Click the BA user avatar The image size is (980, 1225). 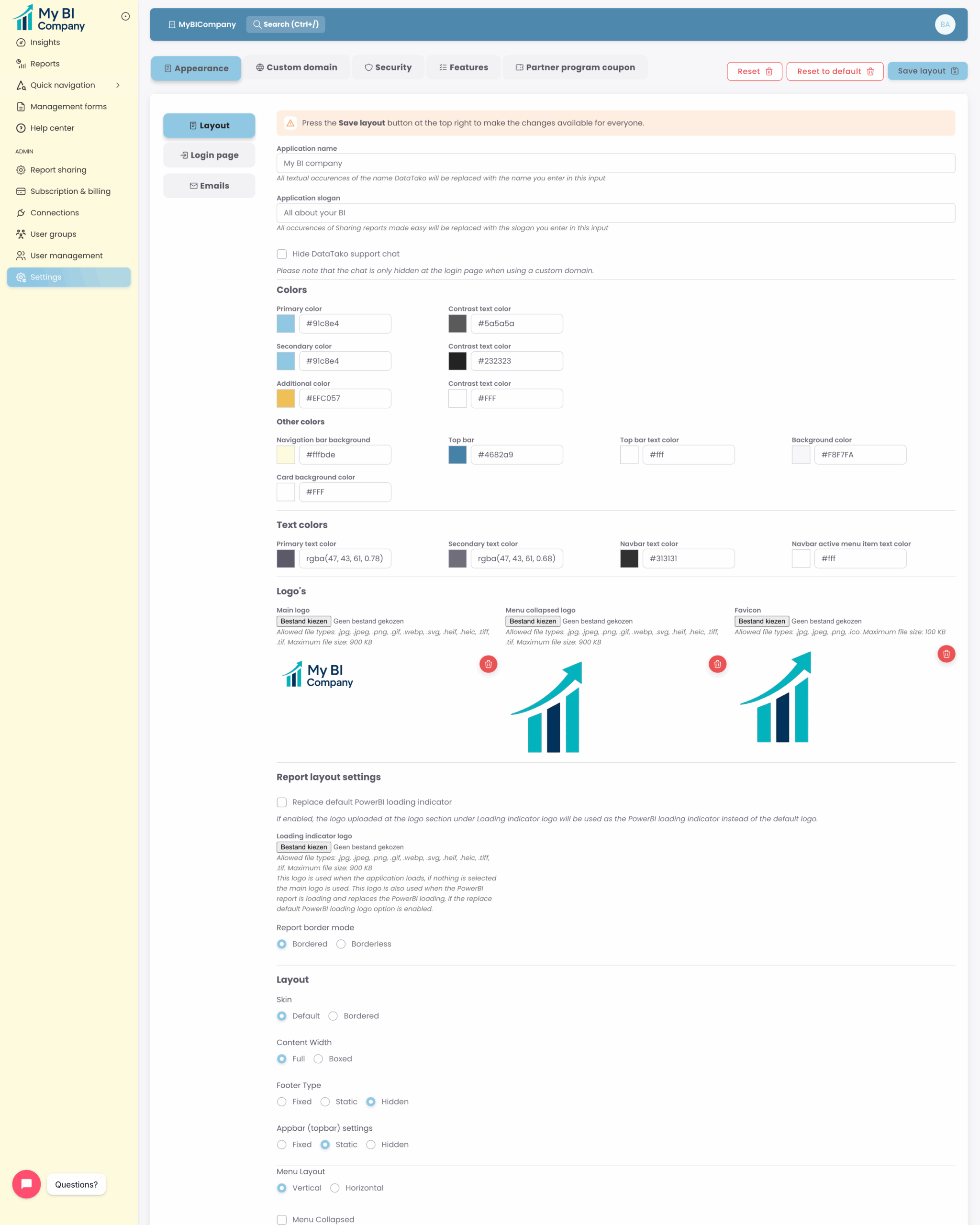click(944, 24)
